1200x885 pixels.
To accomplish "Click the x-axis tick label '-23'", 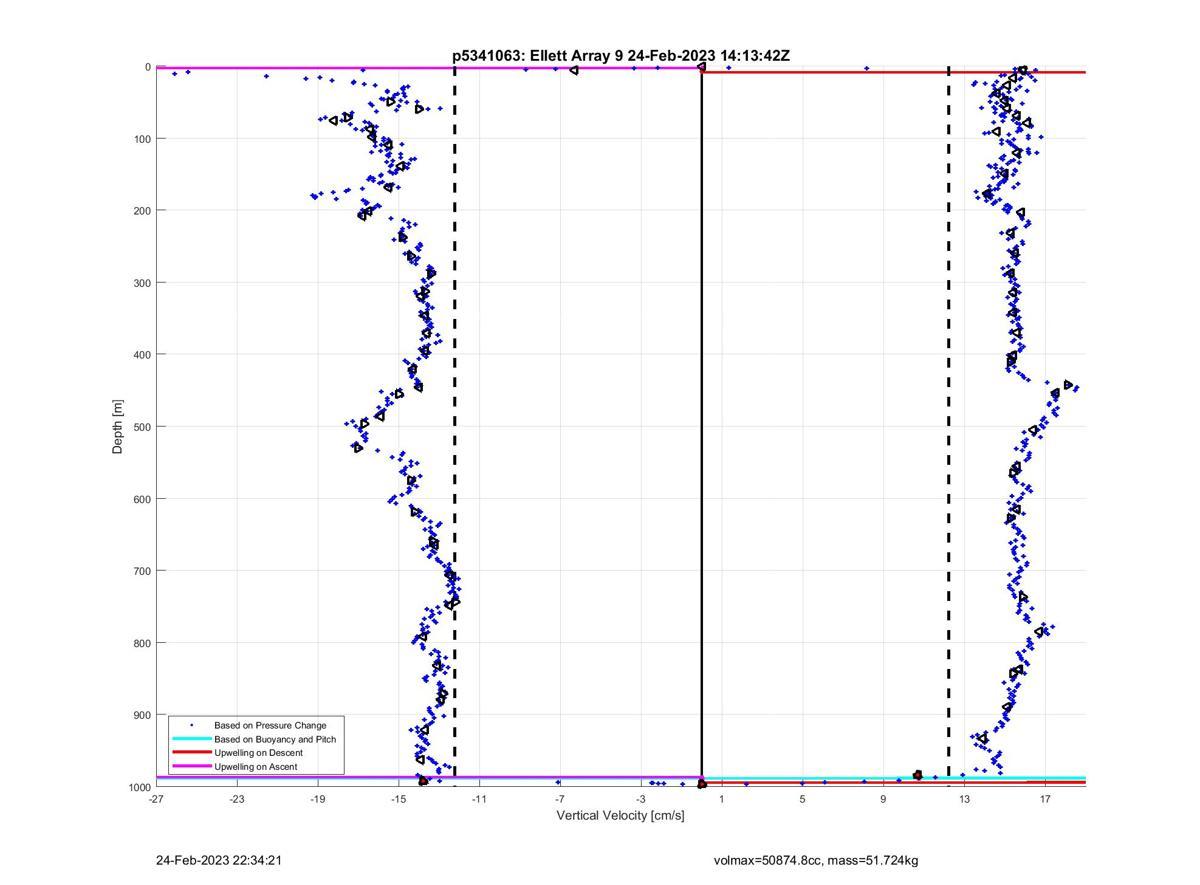I will click(237, 799).
